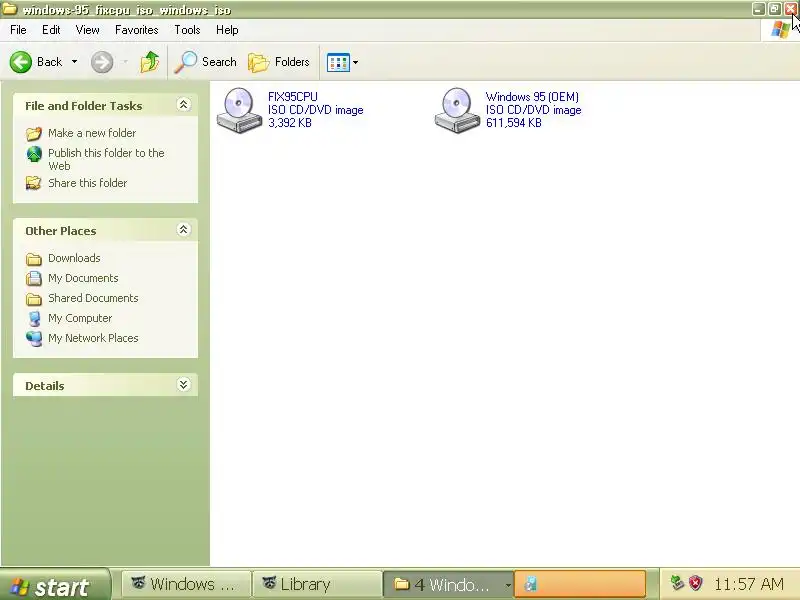
Task: Open the File menu
Action: tap(18, 30)
